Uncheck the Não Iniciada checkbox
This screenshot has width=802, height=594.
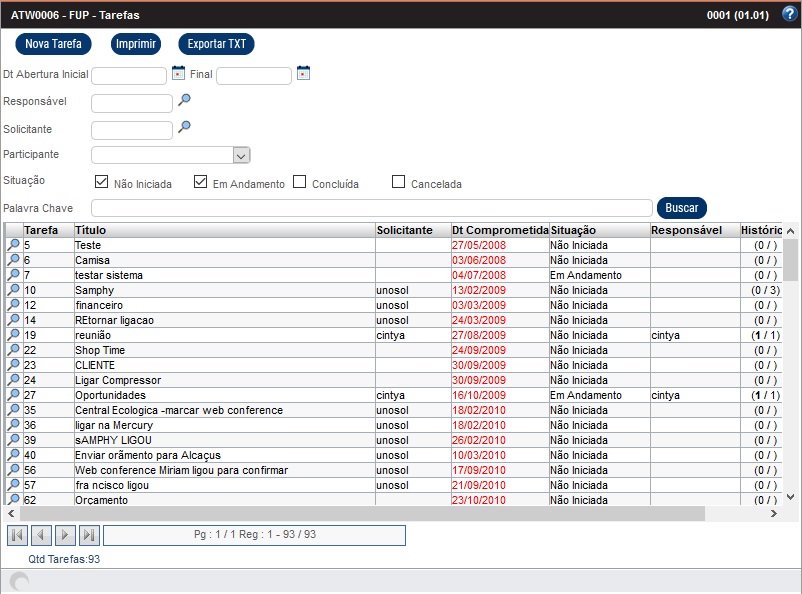point(101,182)
